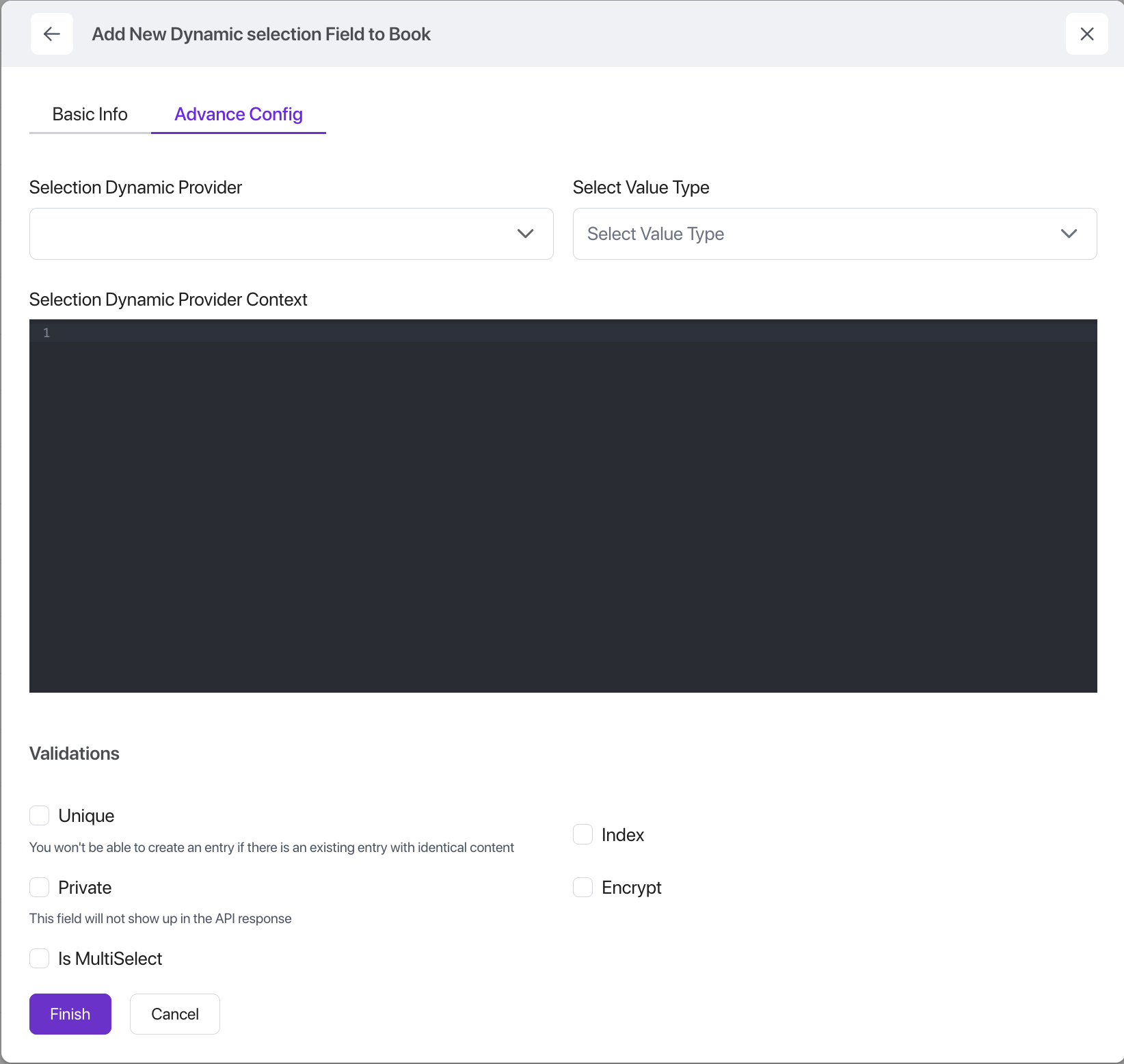The width and height of the screenshot is (1124, 1064).
Task: Click the Selection Dynamic Provider Context label
Action: tap(168, 300)
